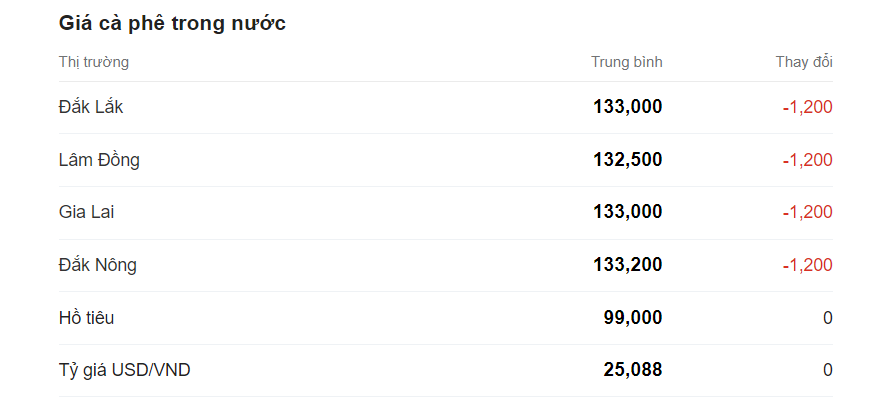Click Đắk Nông's average price 133,200
Image resolution: width=895 pixels, height=400 pixels.
627,265
